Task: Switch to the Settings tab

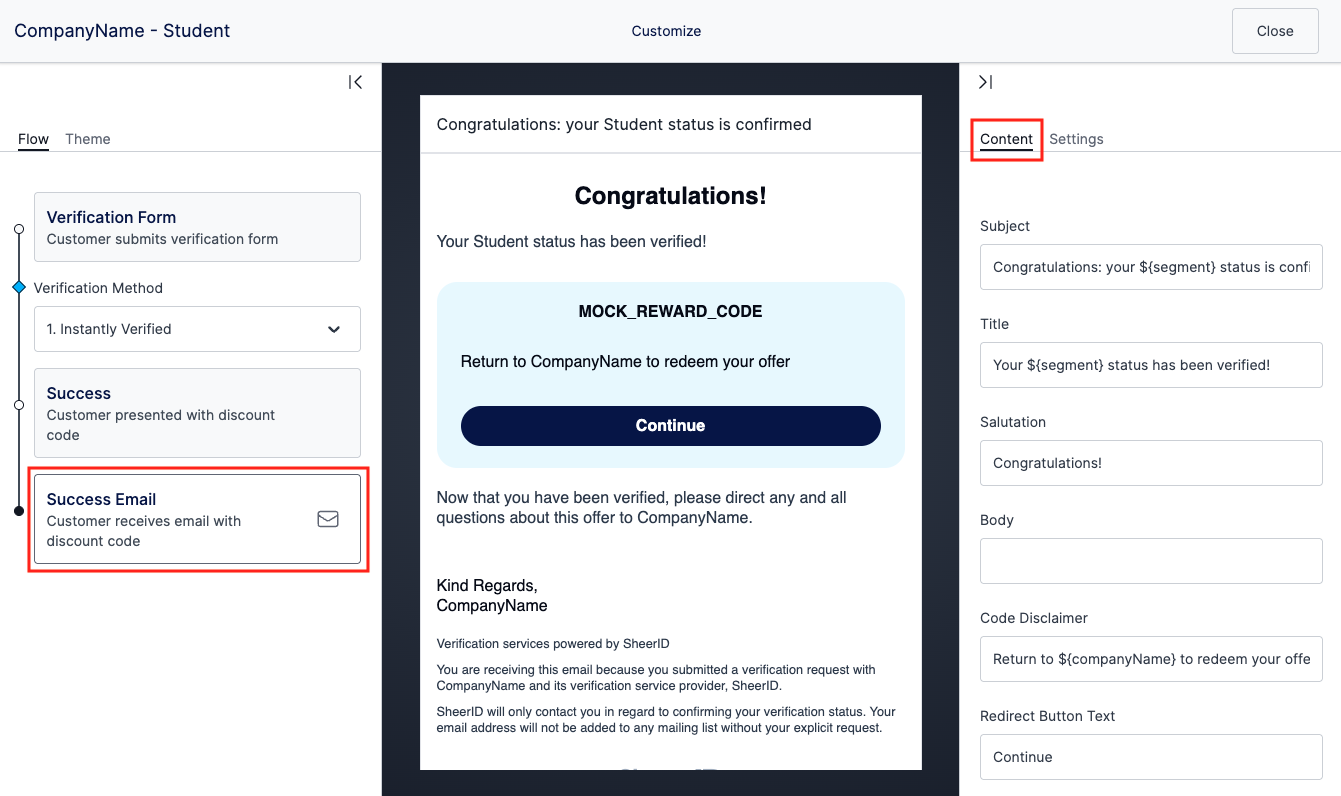Action: [1076, 139]
